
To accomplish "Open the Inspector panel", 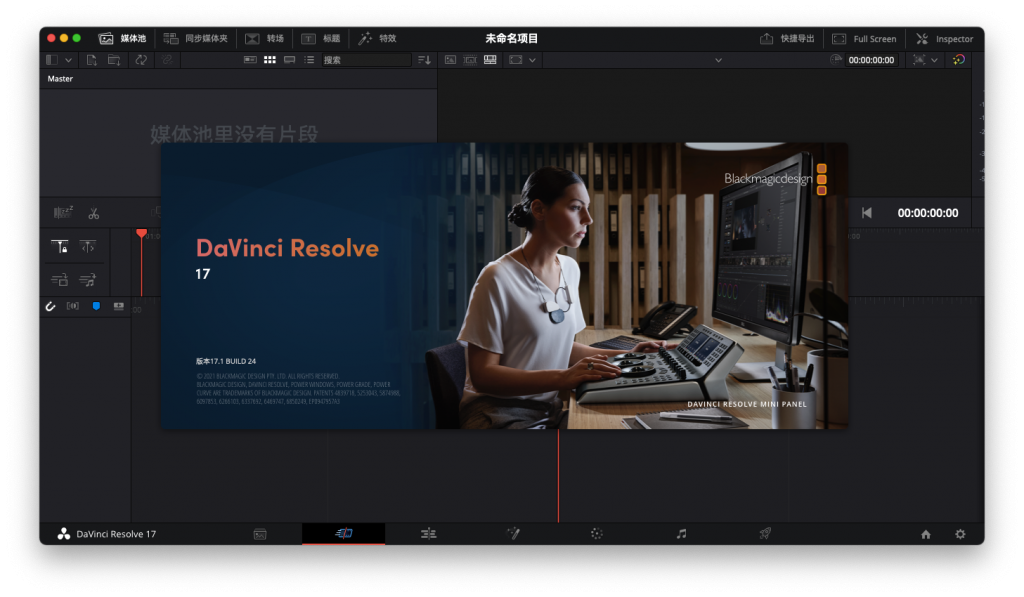I will click(944, 39).
